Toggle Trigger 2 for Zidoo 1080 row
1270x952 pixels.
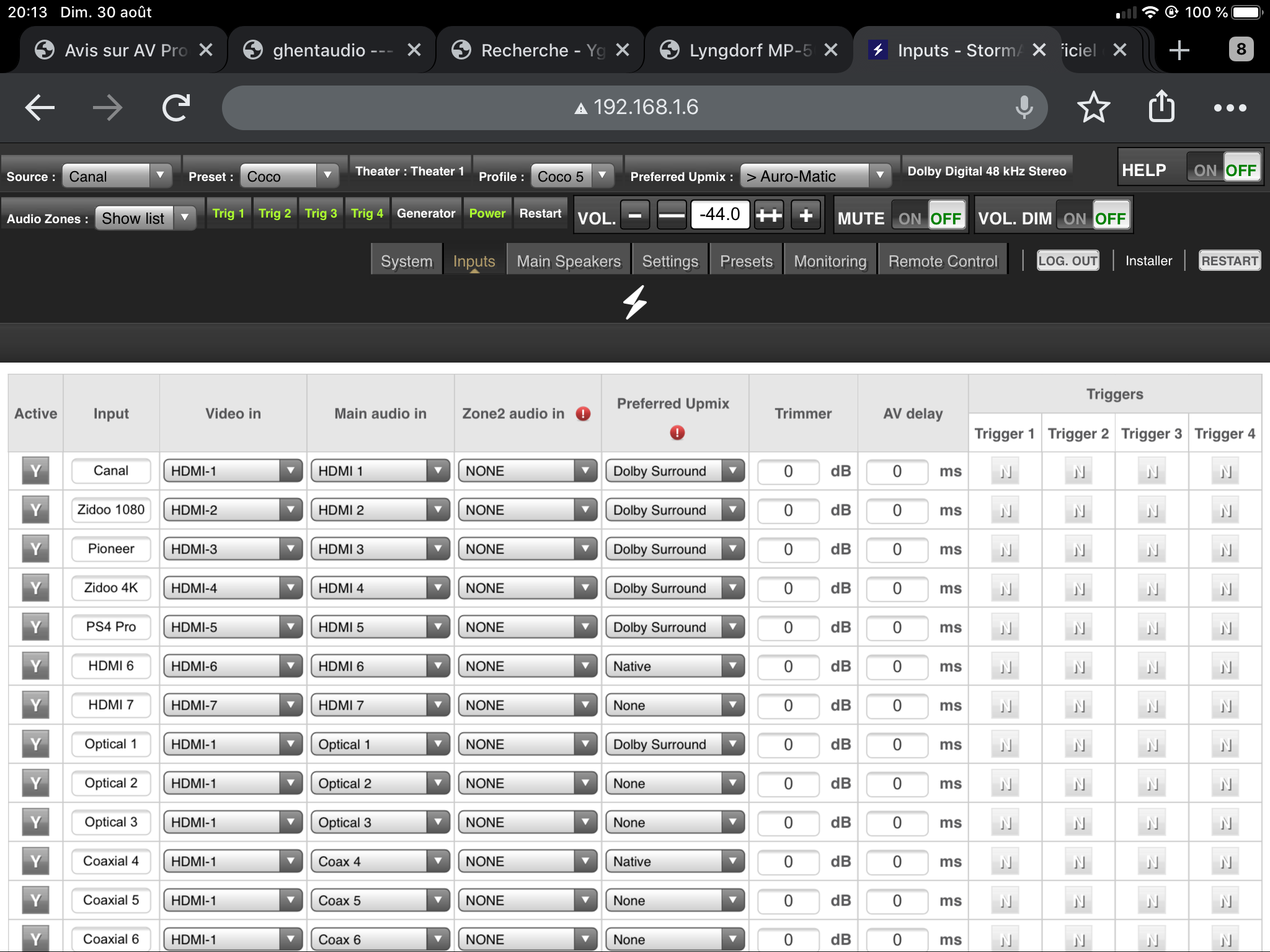1078,511
